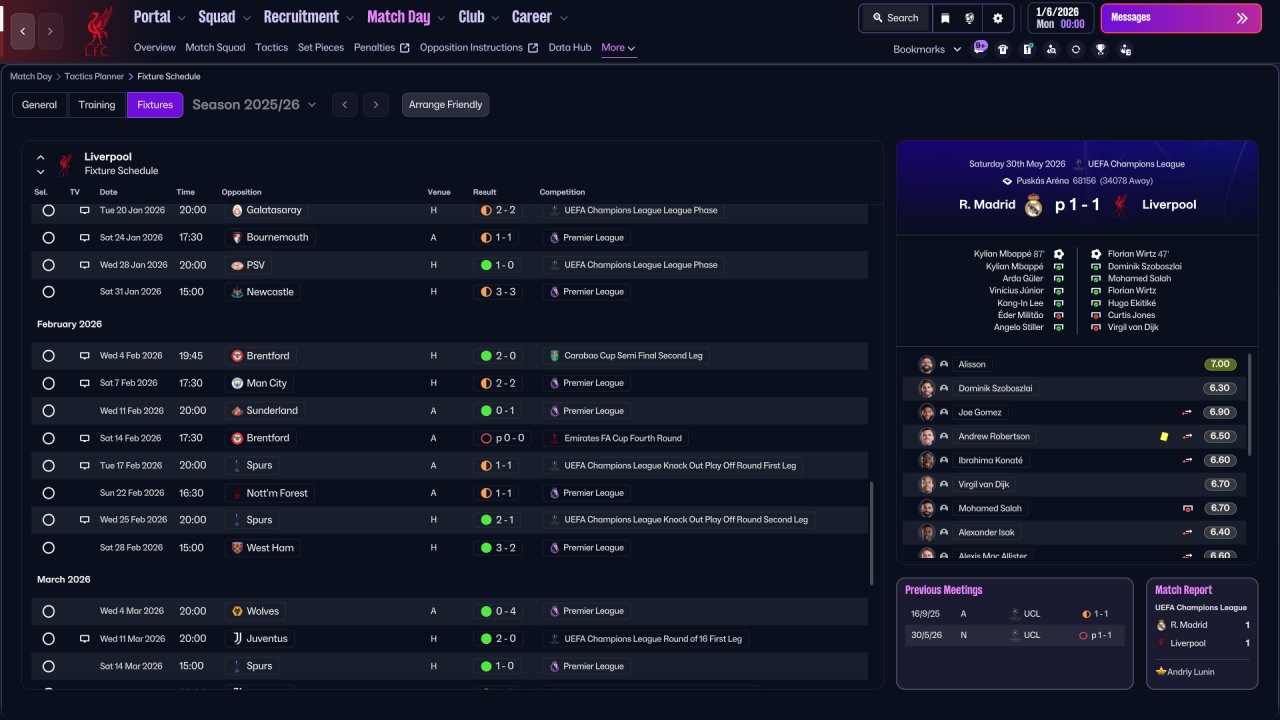
Task: Select the Newcastle fixture radio button
Action: [x=48, y=292]
